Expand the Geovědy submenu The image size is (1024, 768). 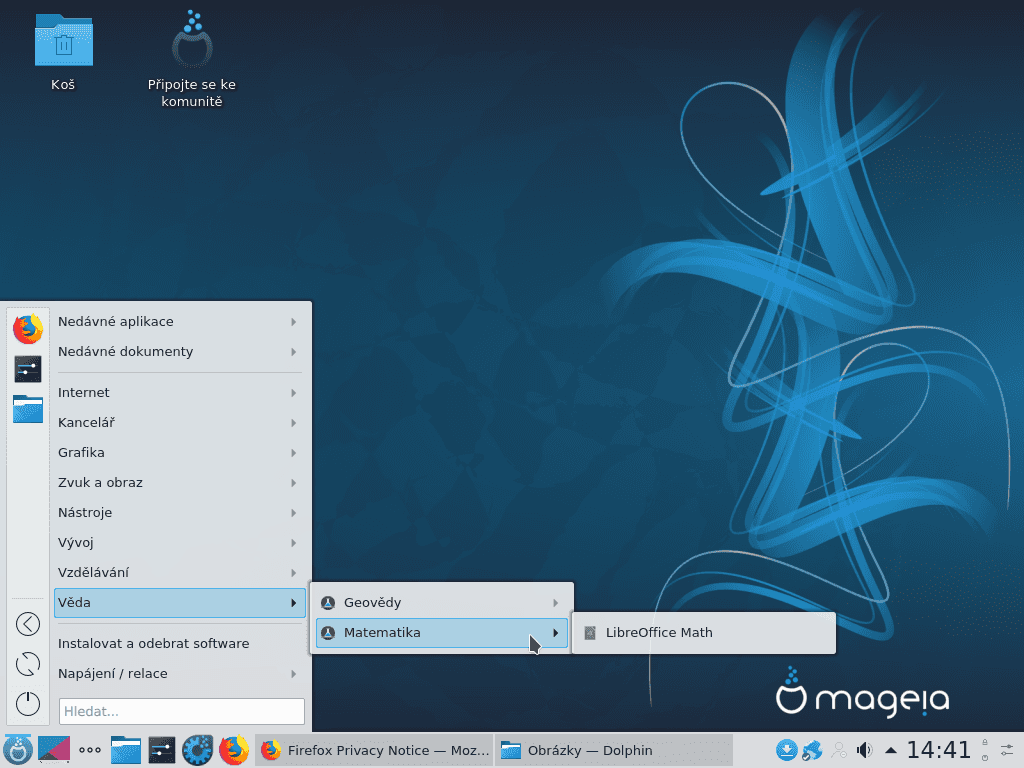pos(440,602)
